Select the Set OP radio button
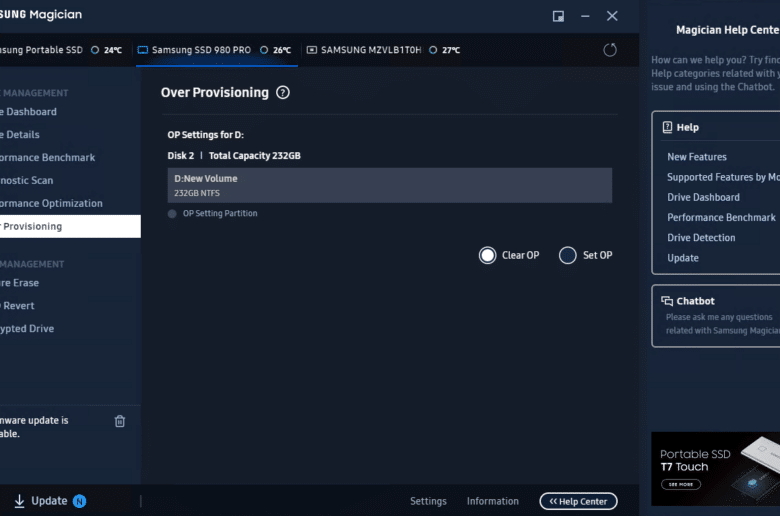Image resolution: width=780 pixels, height=516 pixels. (x=568, y=255)
